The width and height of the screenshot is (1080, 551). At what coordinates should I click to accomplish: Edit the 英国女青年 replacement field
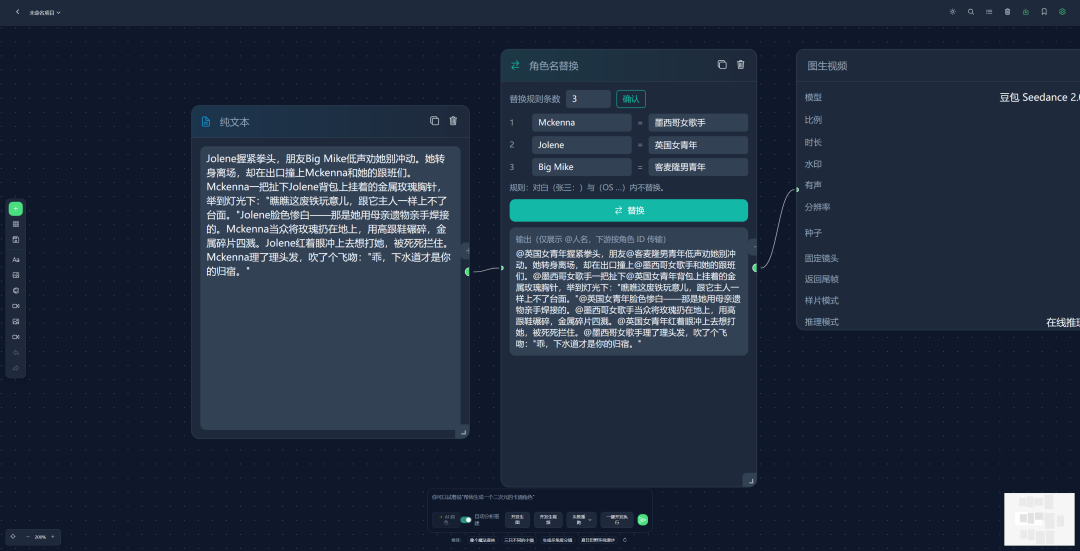[x=698, y=145]
